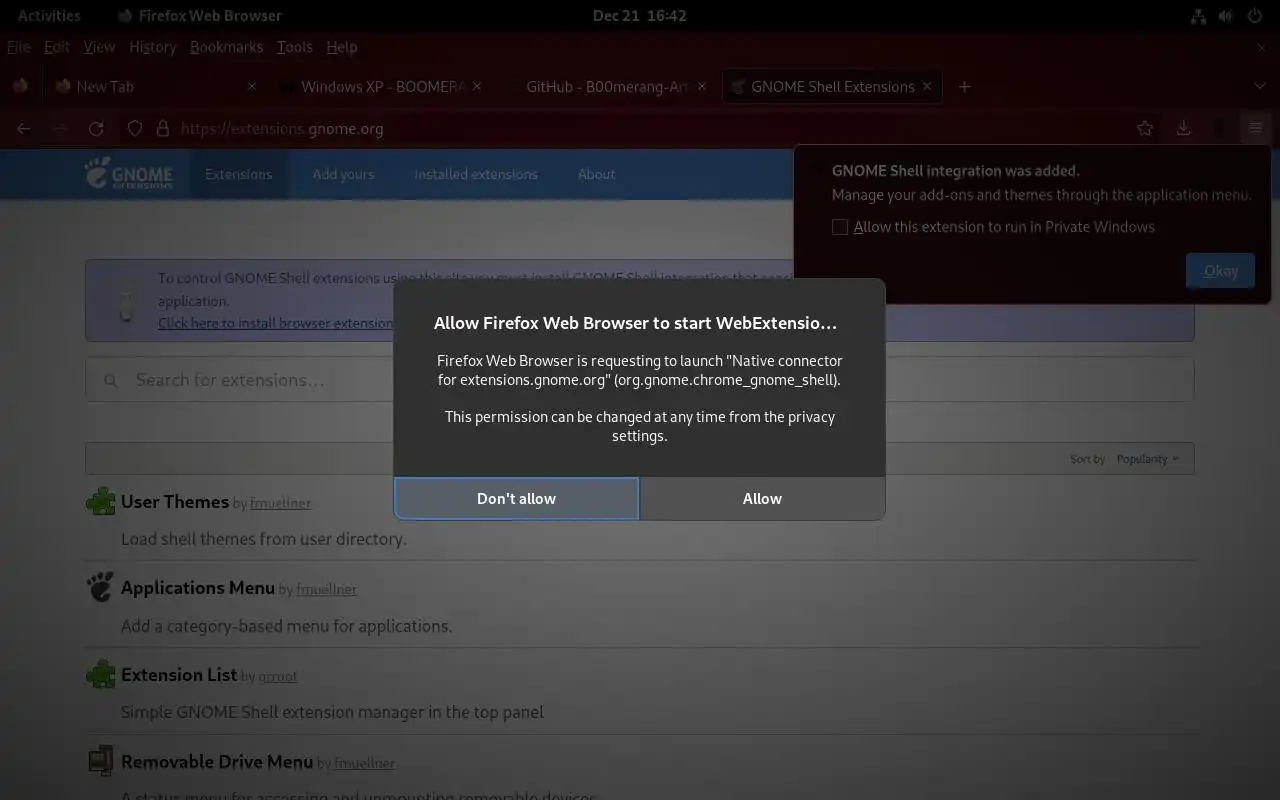1280x800 pixels.
Task: Click Okay in the GNOME Shell integration popup
Action: (1220, 270)
